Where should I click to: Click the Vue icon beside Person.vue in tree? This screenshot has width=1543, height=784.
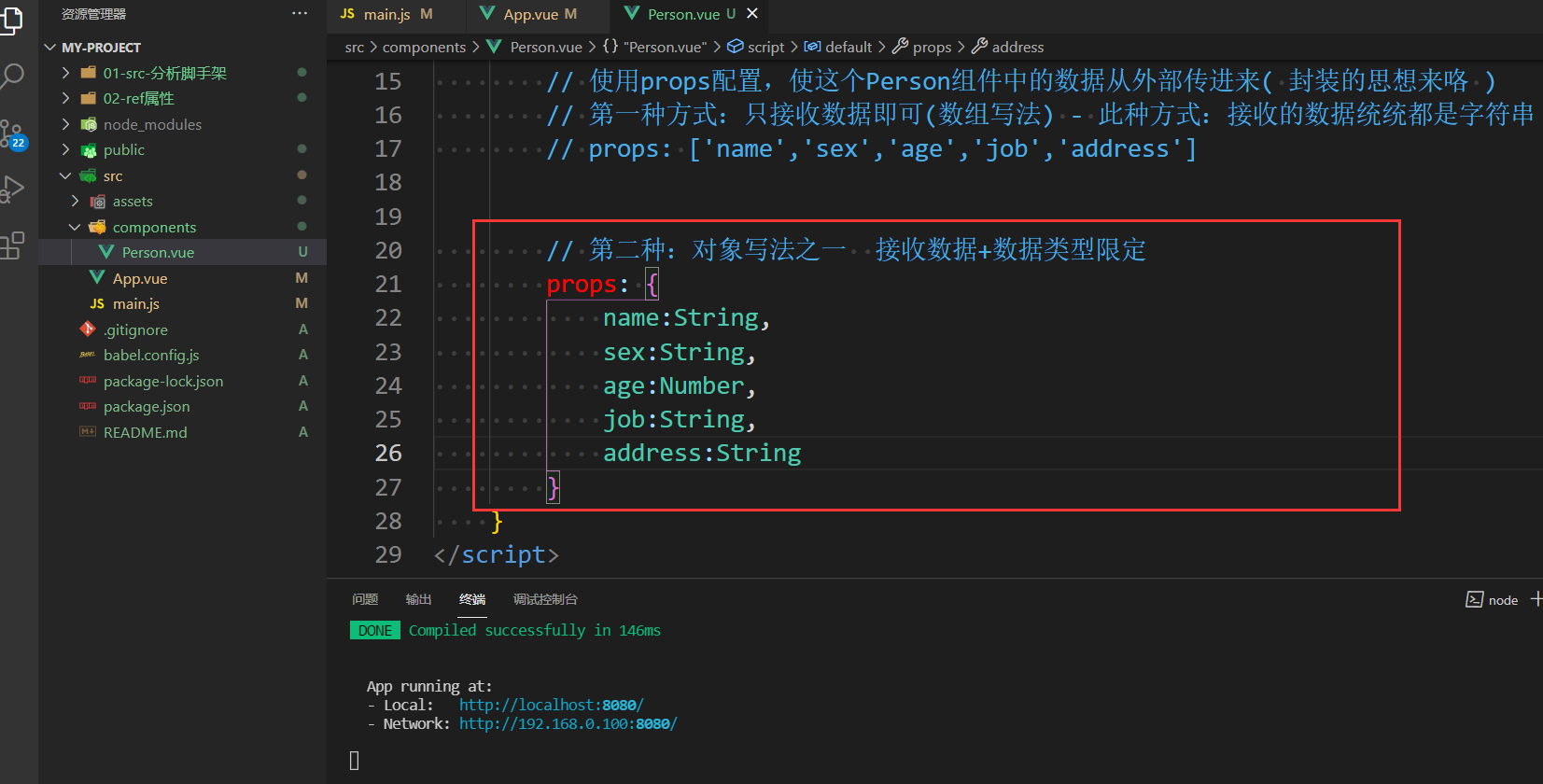coord(106,252)
